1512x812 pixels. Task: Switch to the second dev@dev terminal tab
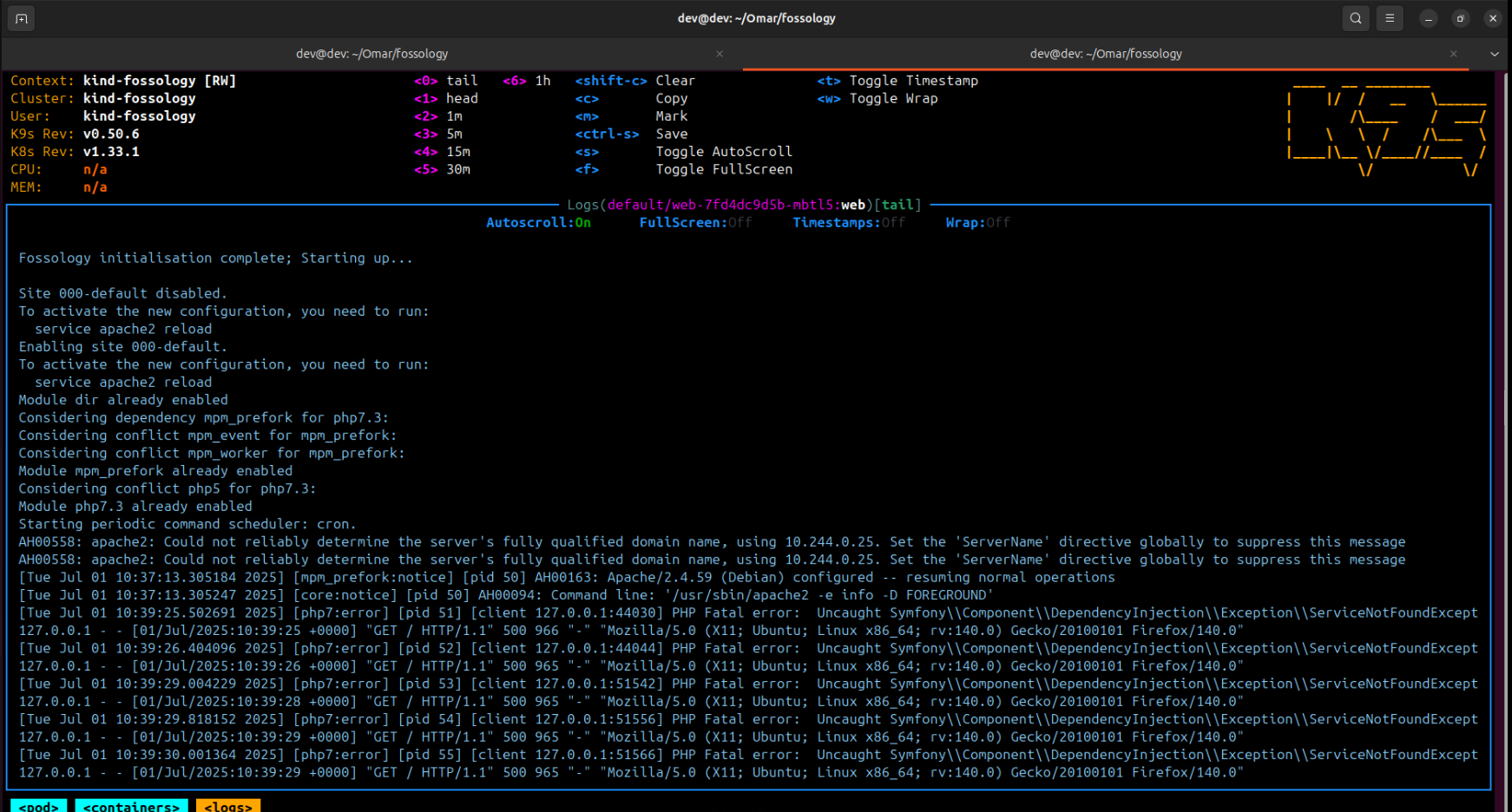(x=1106, y=54)
